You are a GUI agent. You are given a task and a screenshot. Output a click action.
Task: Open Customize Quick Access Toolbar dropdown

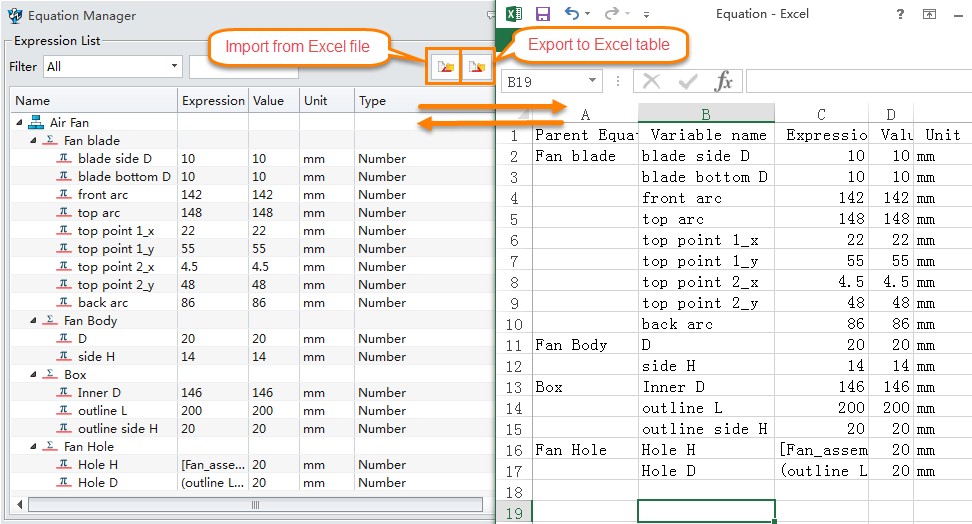(647, 14)
